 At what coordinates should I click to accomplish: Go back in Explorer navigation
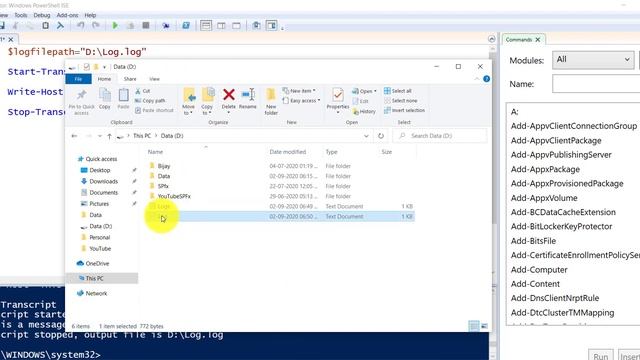pyautogui.click(x=74, y=136)
